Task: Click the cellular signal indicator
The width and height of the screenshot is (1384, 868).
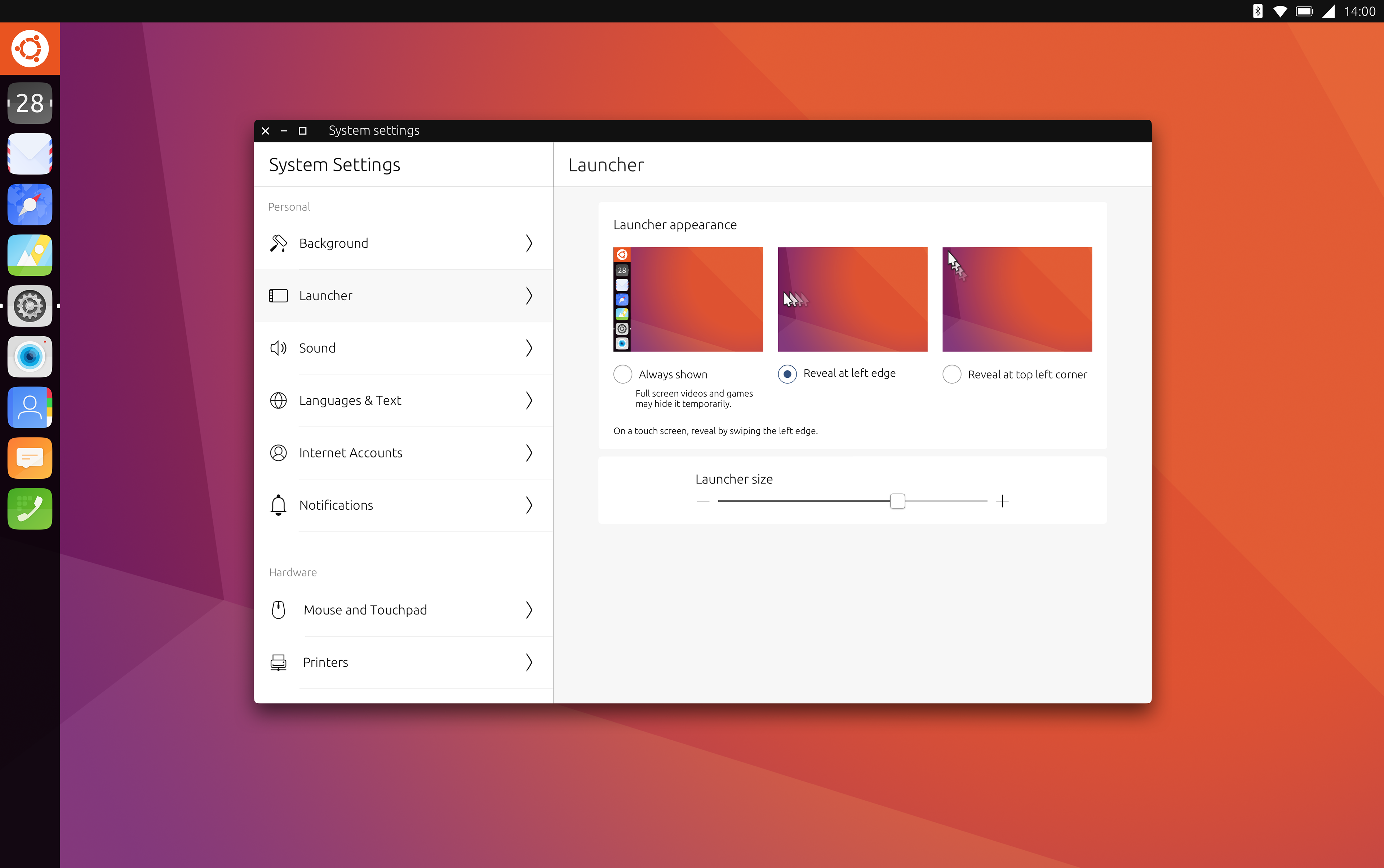Action: (x=1328, y=12)
